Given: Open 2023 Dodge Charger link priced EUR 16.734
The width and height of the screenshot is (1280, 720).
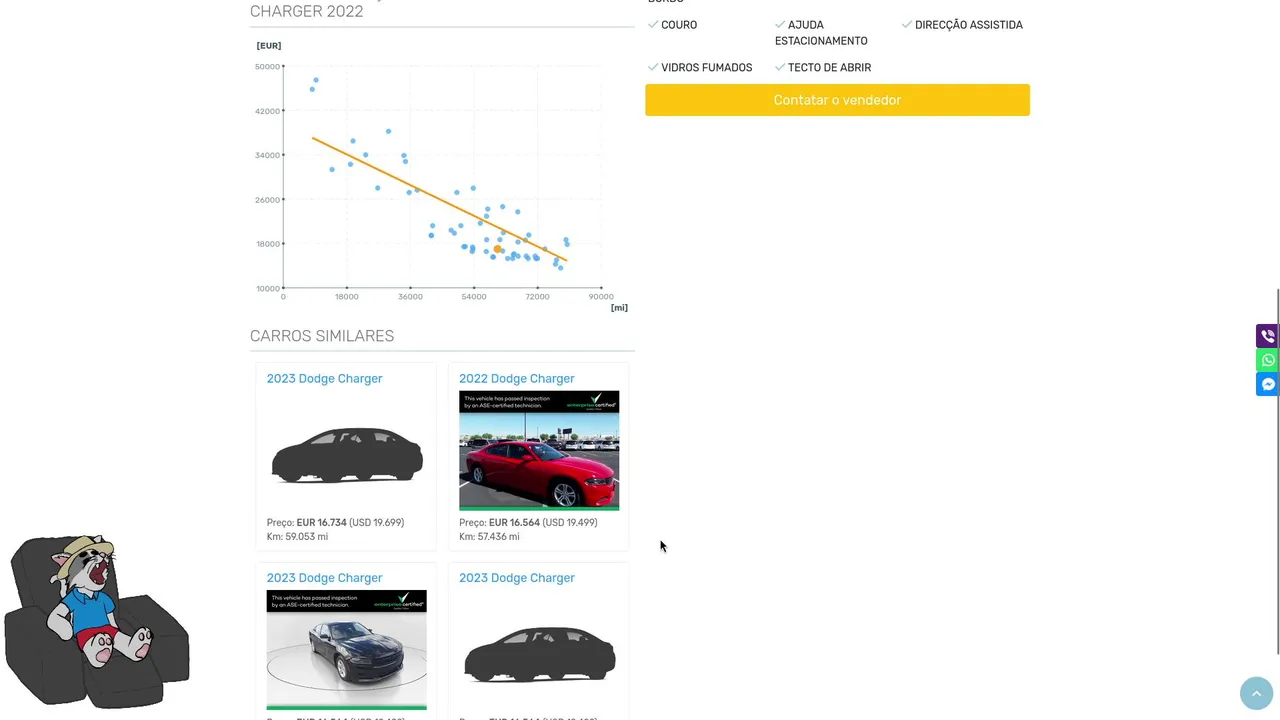Looking at the screenshot, I should (x=324, y=378).
